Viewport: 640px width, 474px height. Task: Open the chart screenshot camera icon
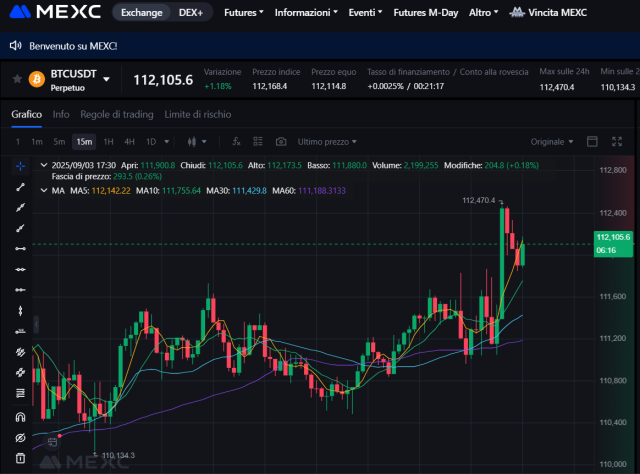pyautogui.click(x=281, y=141)
